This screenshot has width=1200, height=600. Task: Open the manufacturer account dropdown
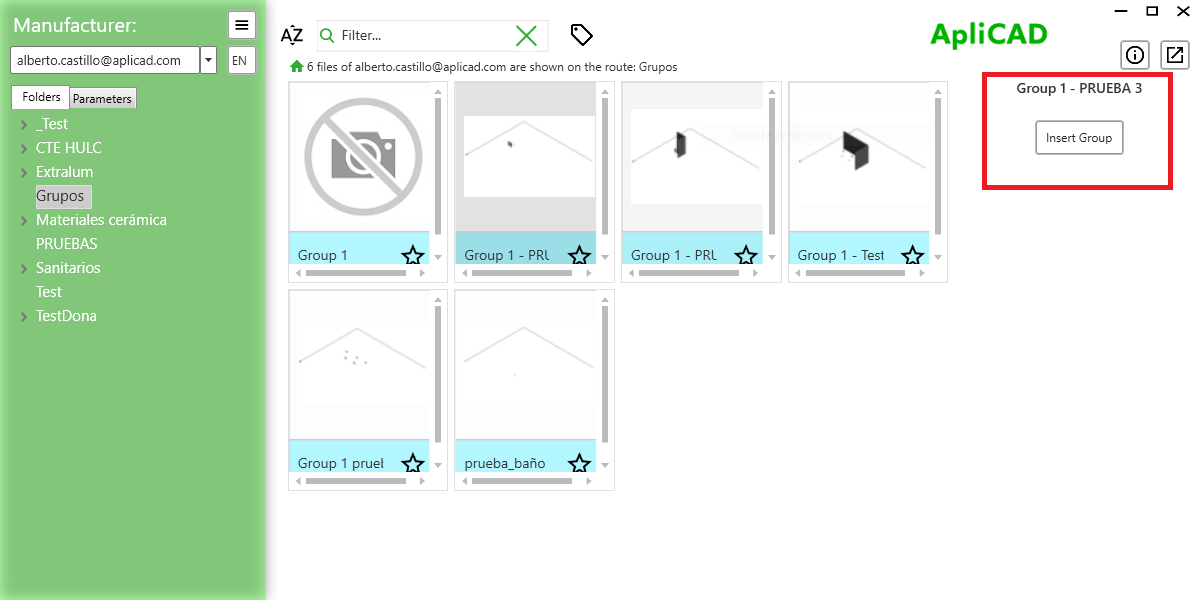pos(208,59)
